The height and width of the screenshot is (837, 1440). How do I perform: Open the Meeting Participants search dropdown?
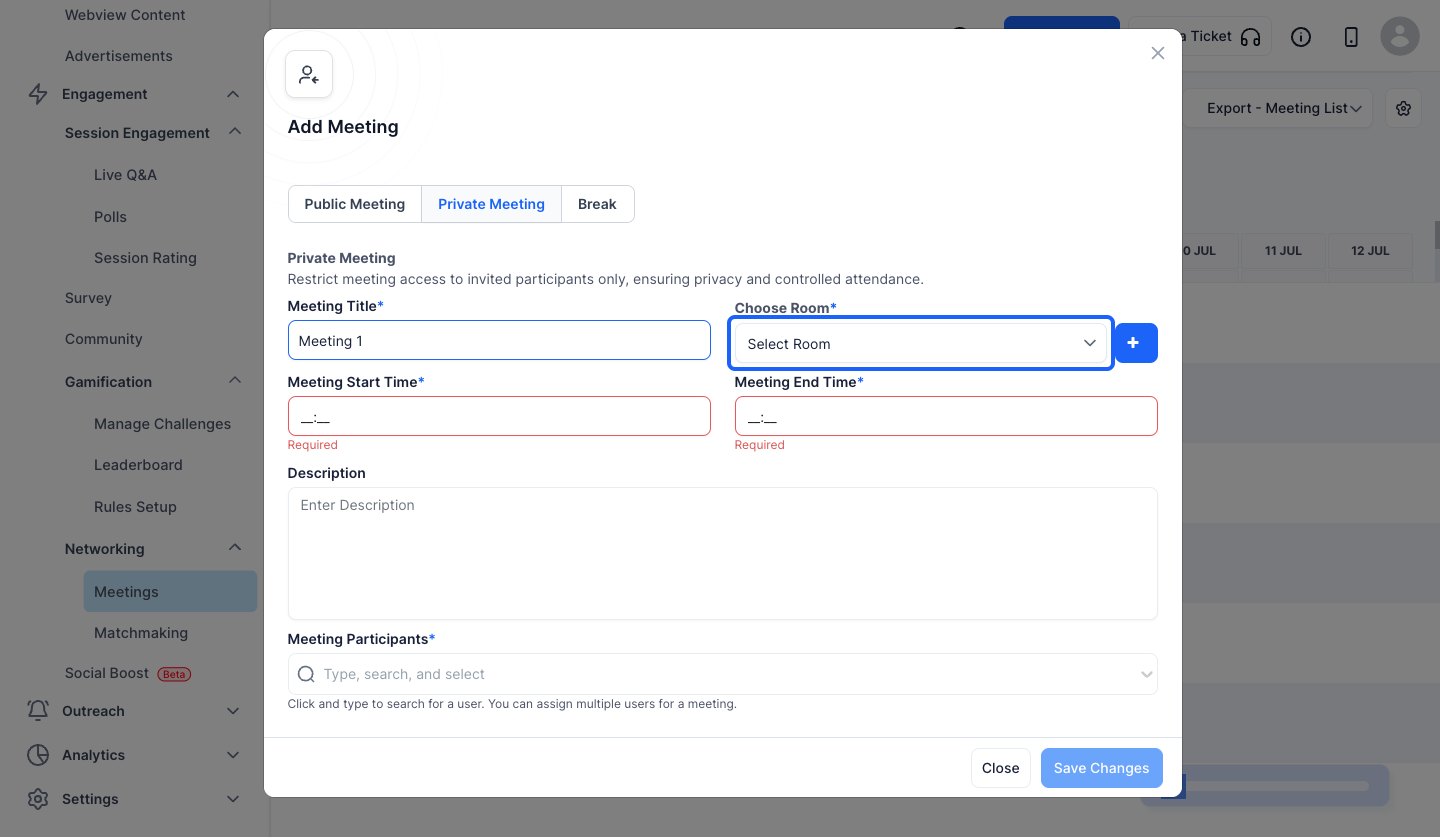coord(722,674)
